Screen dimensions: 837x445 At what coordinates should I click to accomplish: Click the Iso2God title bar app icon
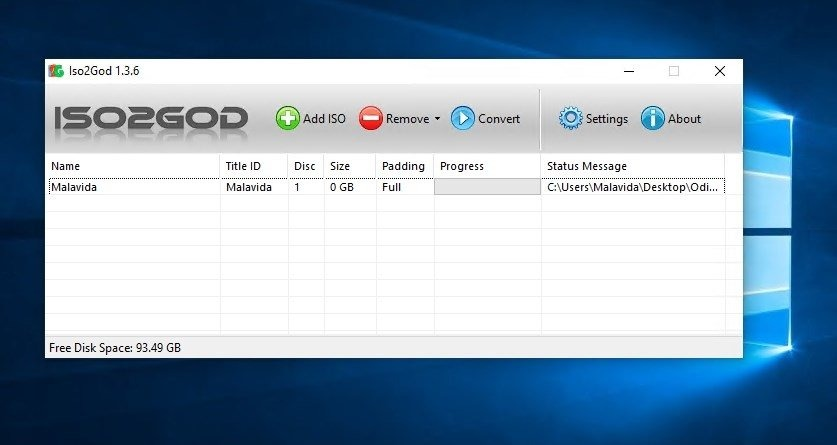pos(56,71)
